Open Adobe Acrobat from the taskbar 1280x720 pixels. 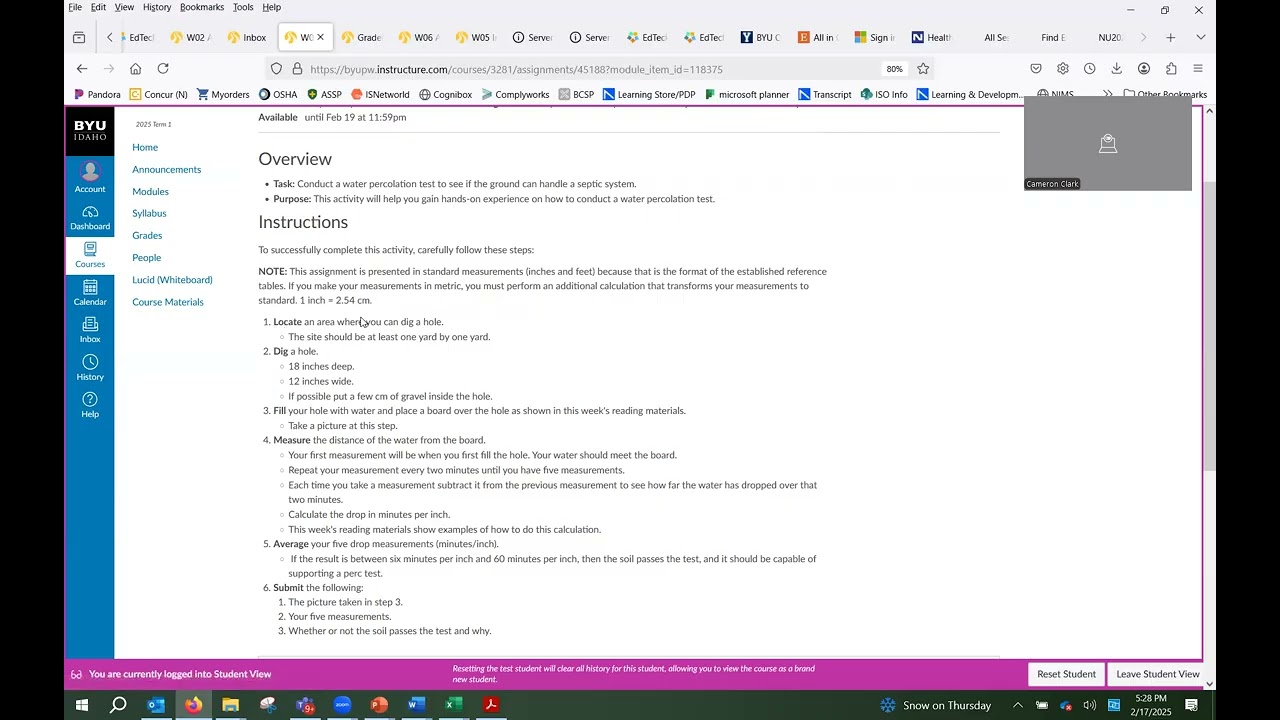491,705
